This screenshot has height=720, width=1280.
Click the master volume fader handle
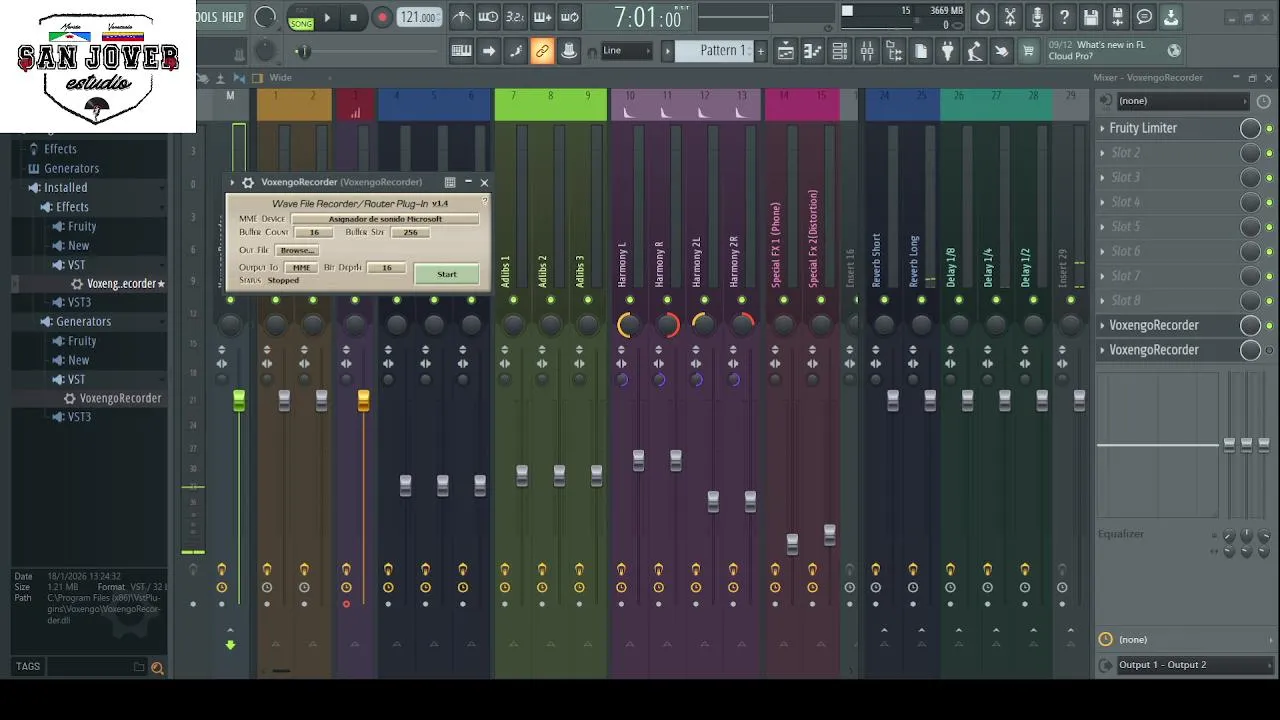(x=239, y=401)
